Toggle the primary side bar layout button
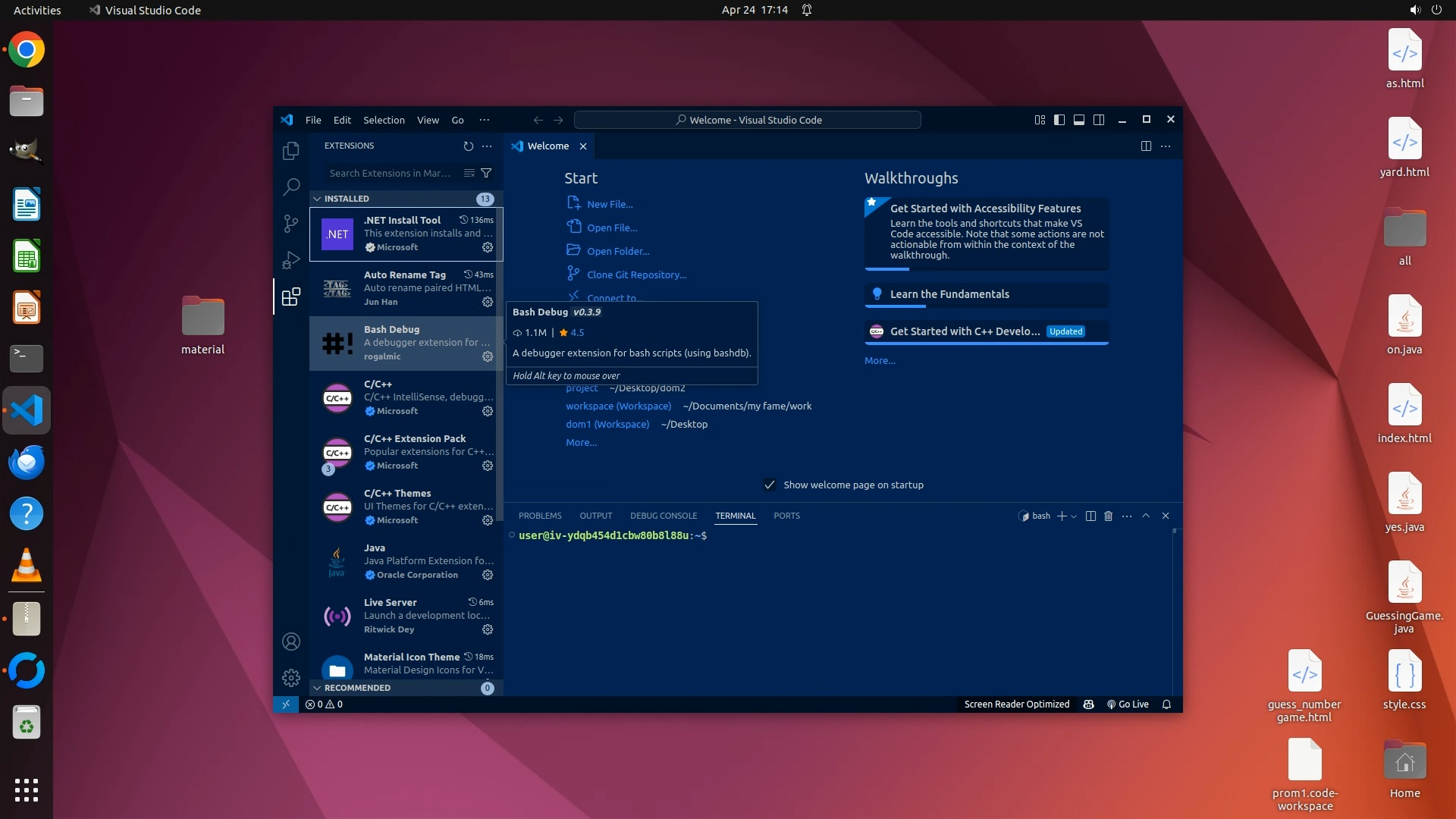This screenshot has width=1456, height=819. [1059, 120]
